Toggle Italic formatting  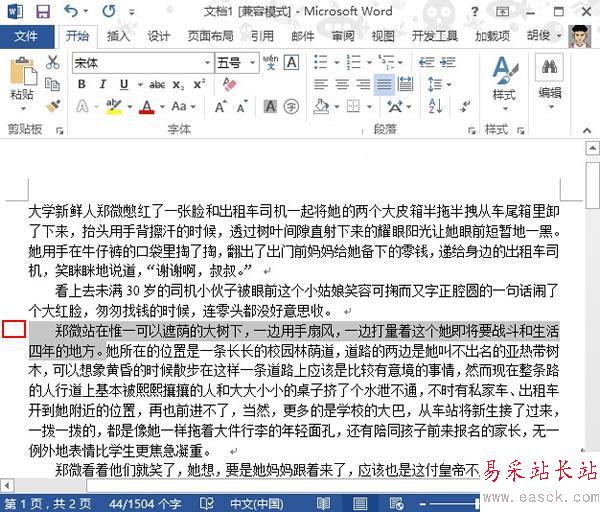103,84
